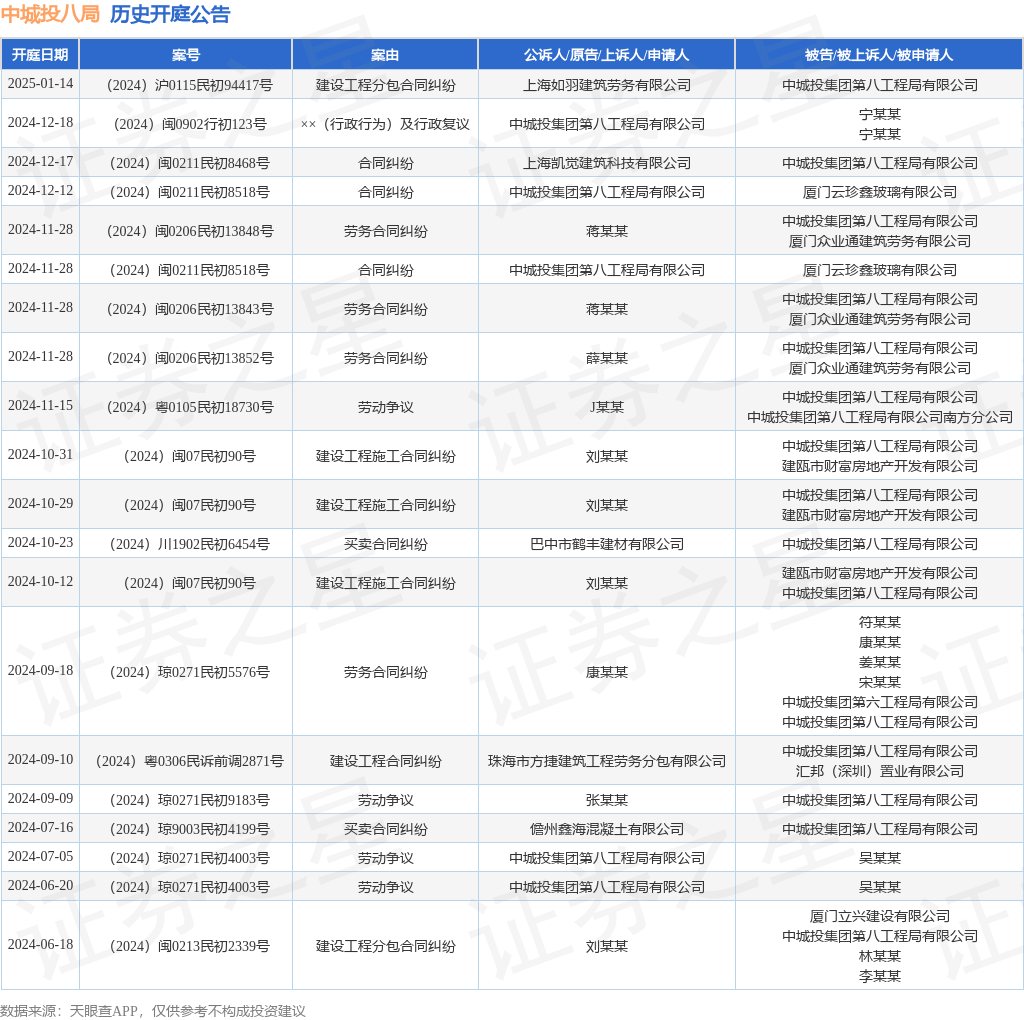
Task: Click plaintiff 上海如羽建筑劳务有限公司
Action: (607, 86)
